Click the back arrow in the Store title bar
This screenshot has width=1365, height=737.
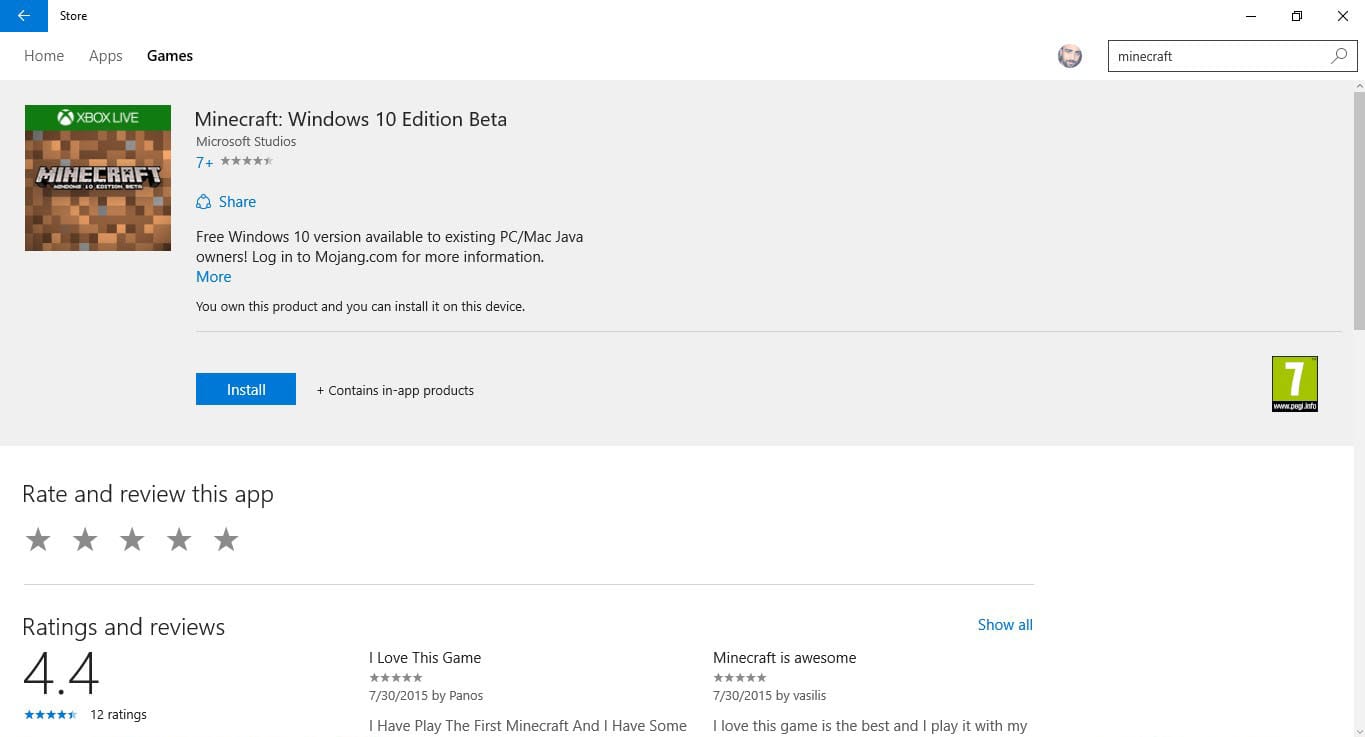point(24,16)
